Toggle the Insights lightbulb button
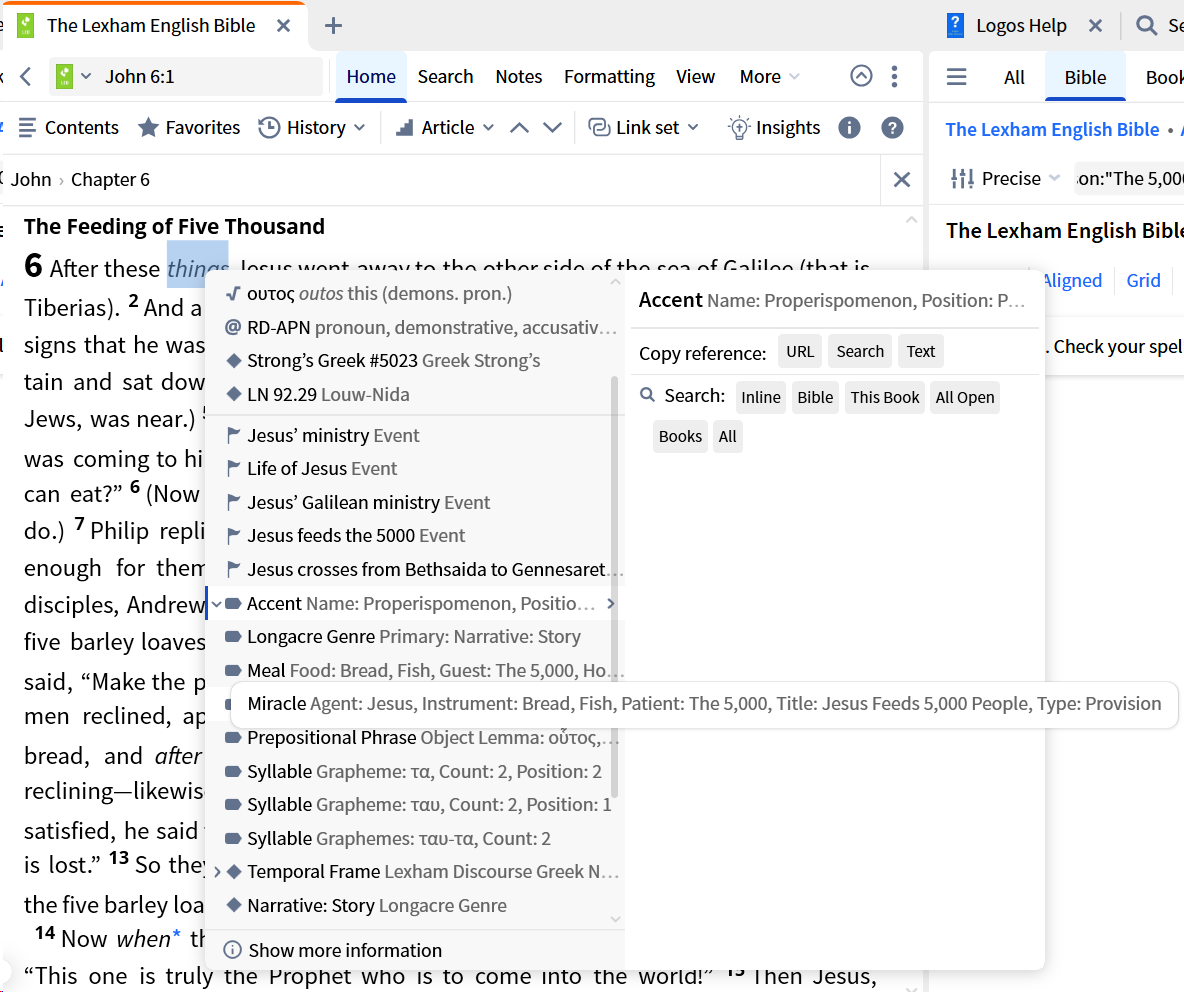 coord(774,128)
